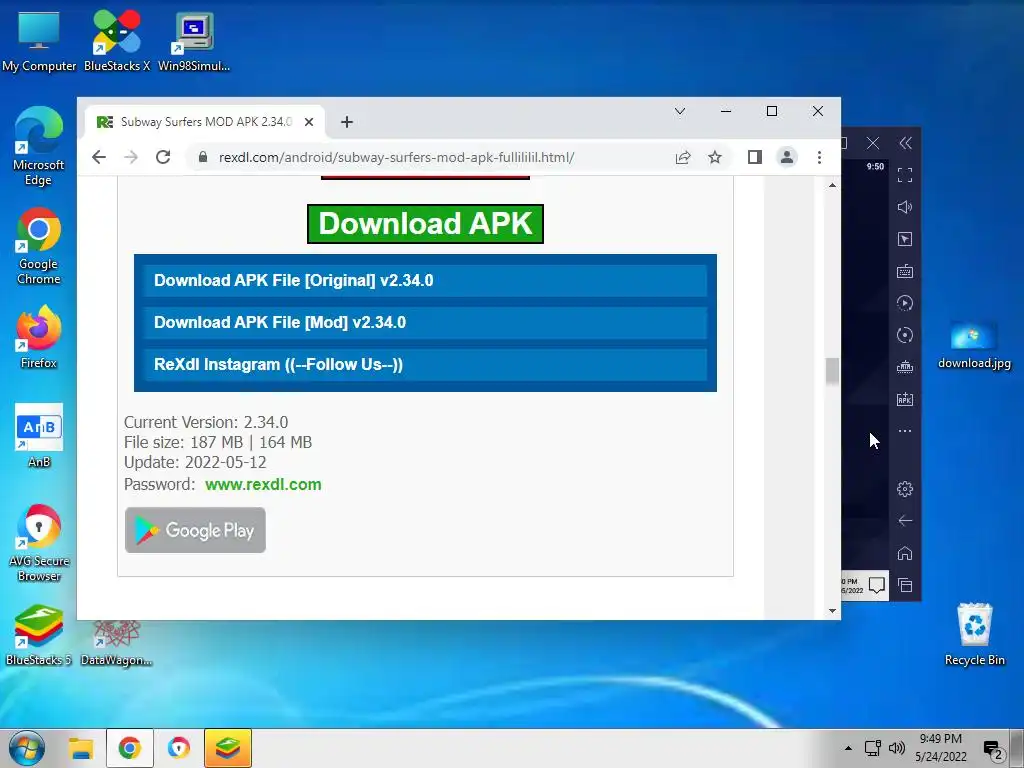The height and width of the screenshot is (768, 1024).
Task: Open volume tray icon
Action: point(897,748)
